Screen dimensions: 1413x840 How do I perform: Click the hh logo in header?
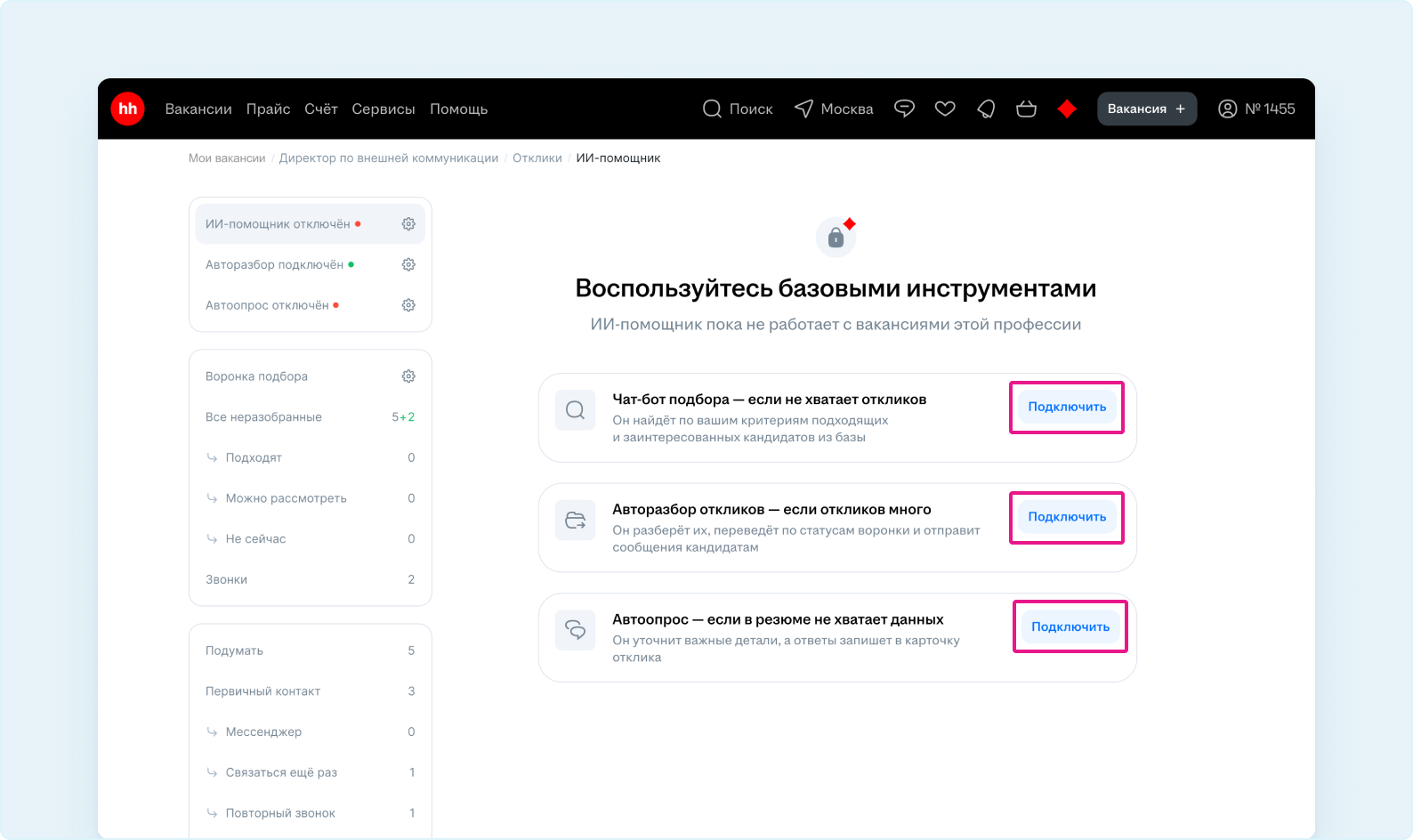tap(127, 109)
